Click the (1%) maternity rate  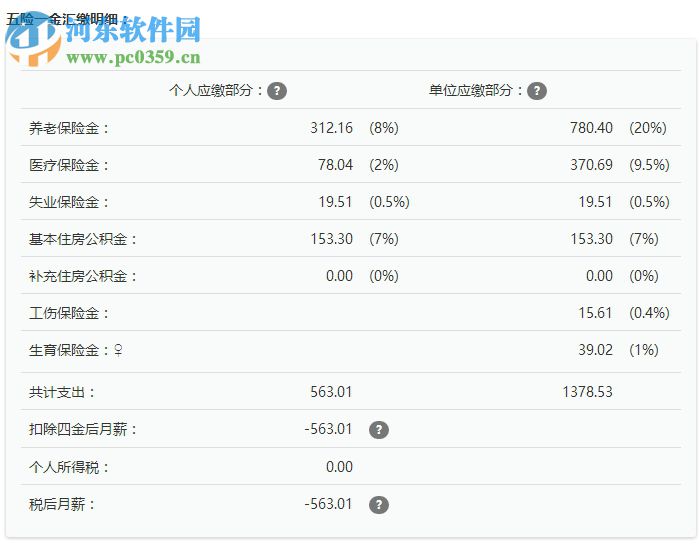point(644,350)
